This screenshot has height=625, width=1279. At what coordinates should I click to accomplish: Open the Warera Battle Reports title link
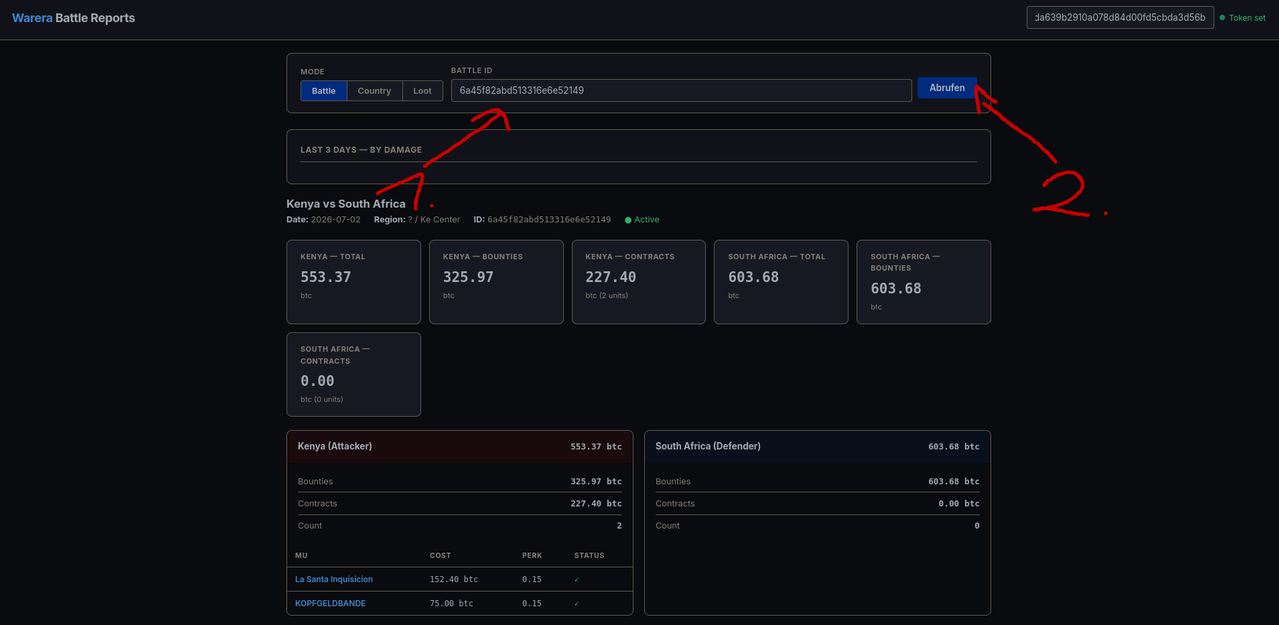tap(73, 18)
